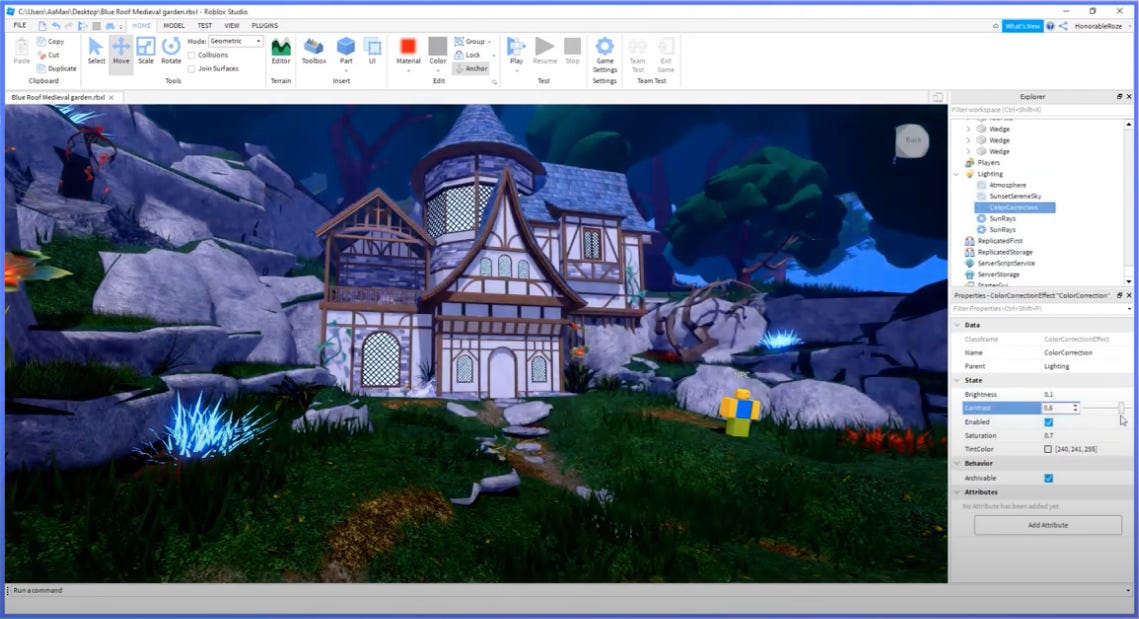Collapse the Attributes properties section
The image size is (1139, 619).
[957, 493]
